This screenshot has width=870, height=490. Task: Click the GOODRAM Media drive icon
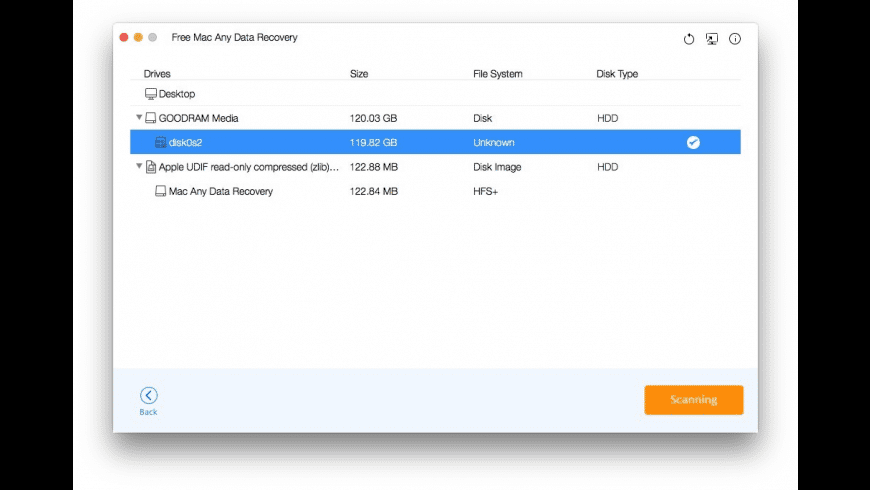coord(150,118)
